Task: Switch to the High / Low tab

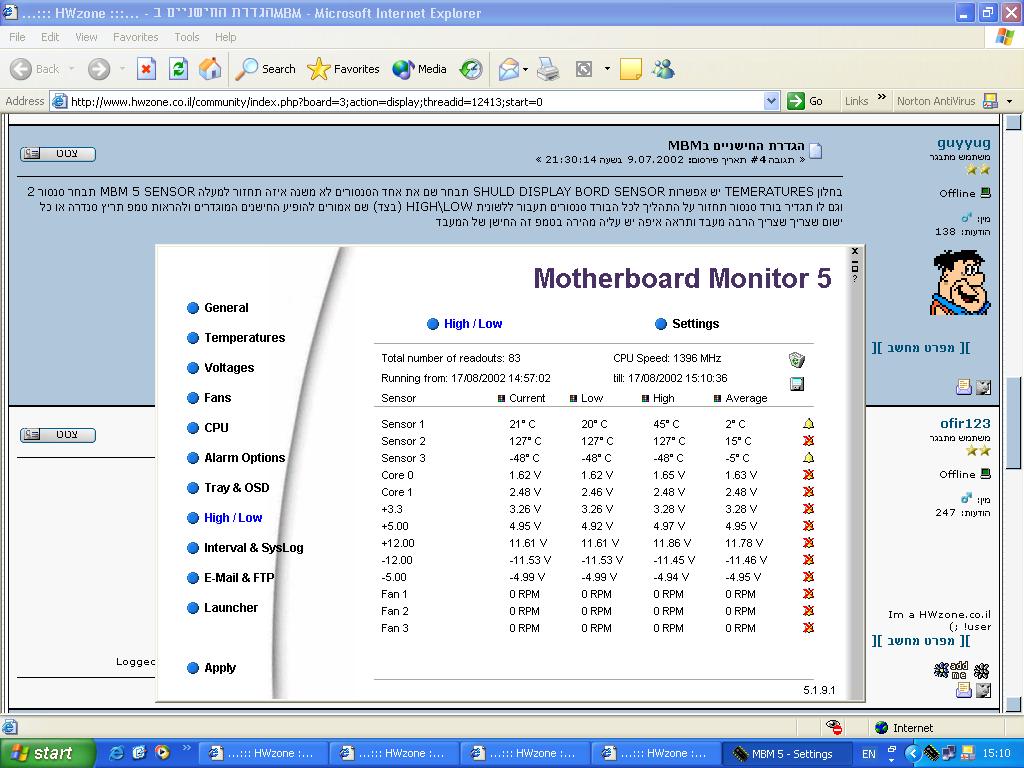Action: click(x=464, y=324)
